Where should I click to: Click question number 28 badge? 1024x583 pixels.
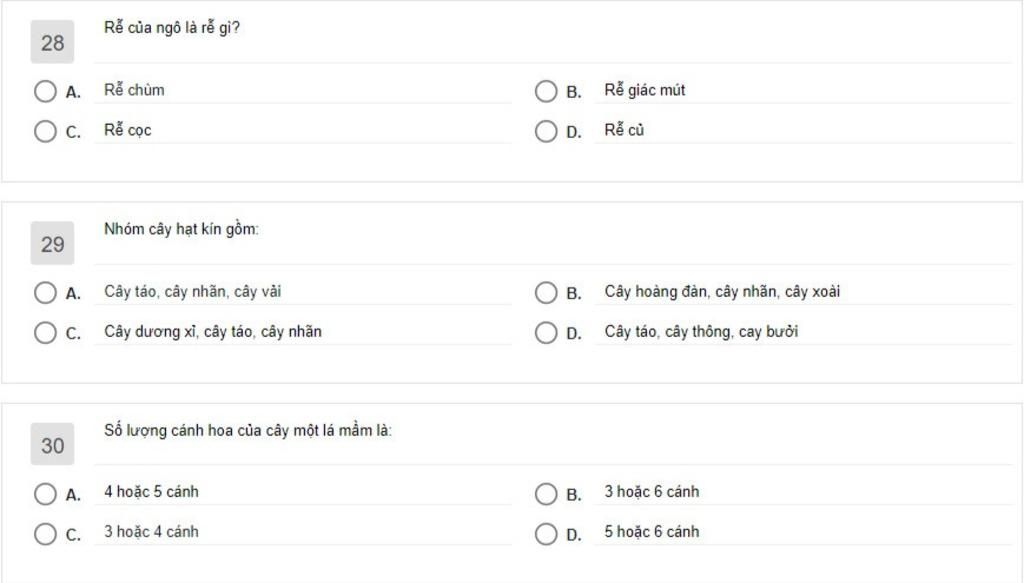52,43
